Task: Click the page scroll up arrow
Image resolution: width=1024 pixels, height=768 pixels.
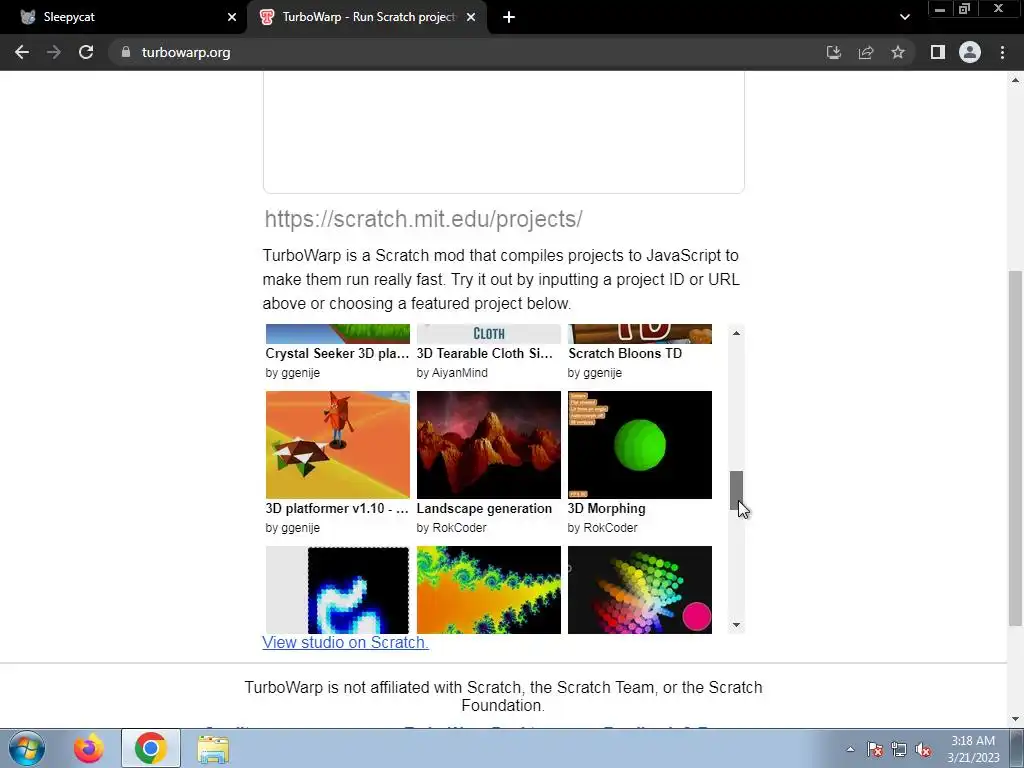Action: click(x=1016, y=80)
